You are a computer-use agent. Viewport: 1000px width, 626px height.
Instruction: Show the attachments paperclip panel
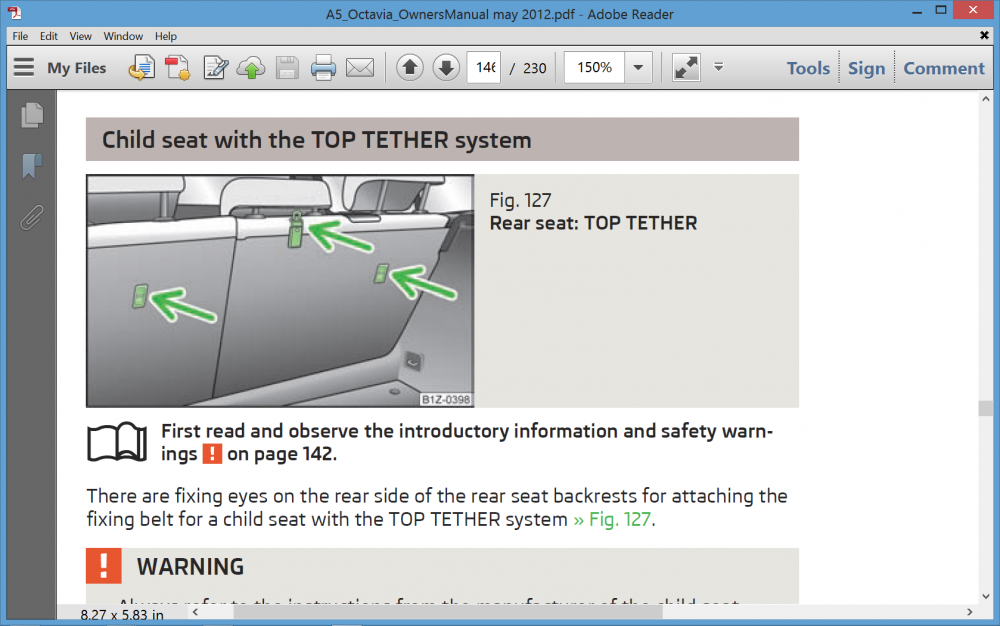pos(32,218)
